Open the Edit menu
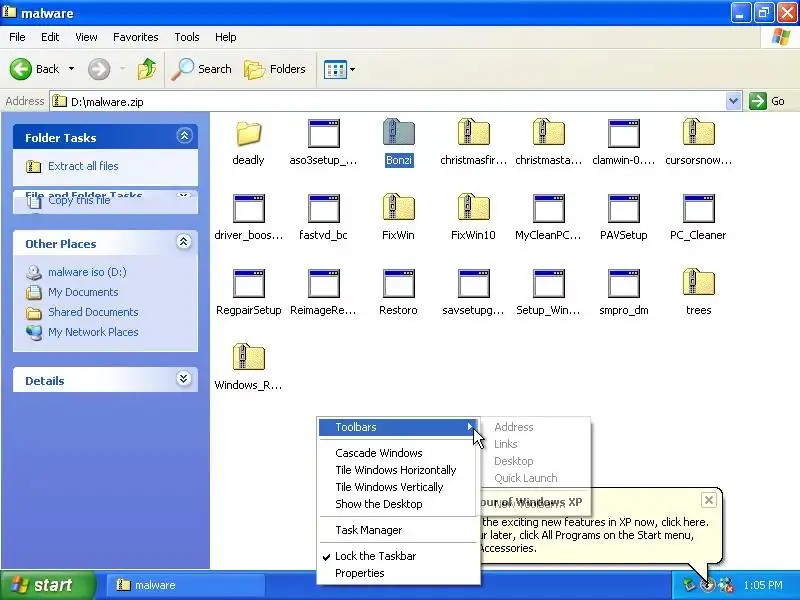 [x=50, y=37]
